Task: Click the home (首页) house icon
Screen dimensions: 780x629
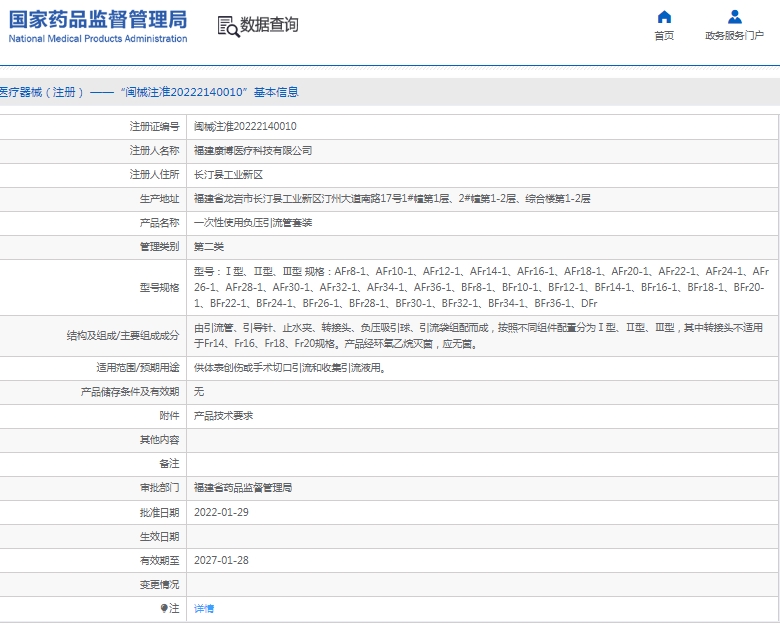Action: 664,17
